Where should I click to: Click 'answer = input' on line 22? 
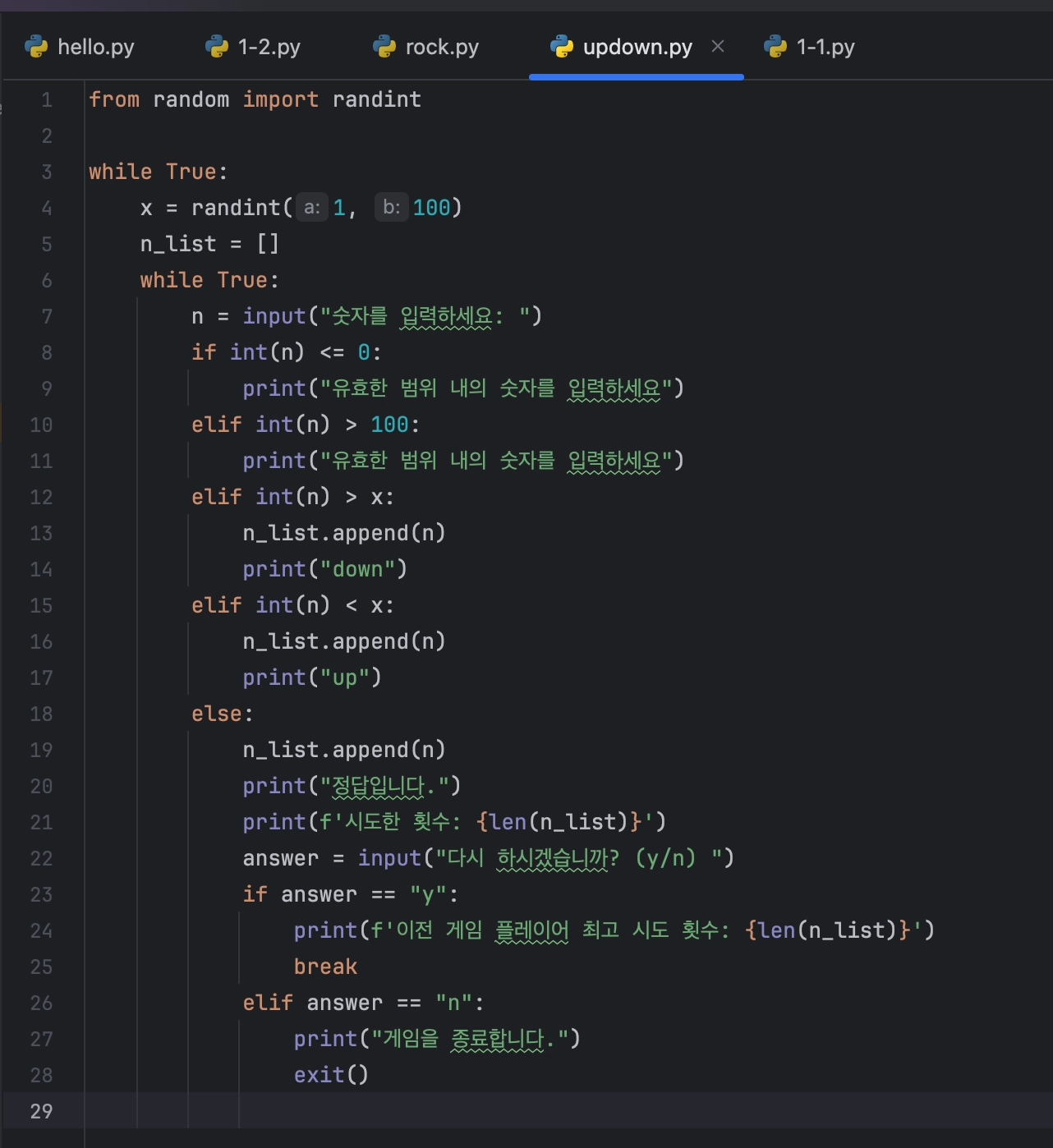coord(332,859)
